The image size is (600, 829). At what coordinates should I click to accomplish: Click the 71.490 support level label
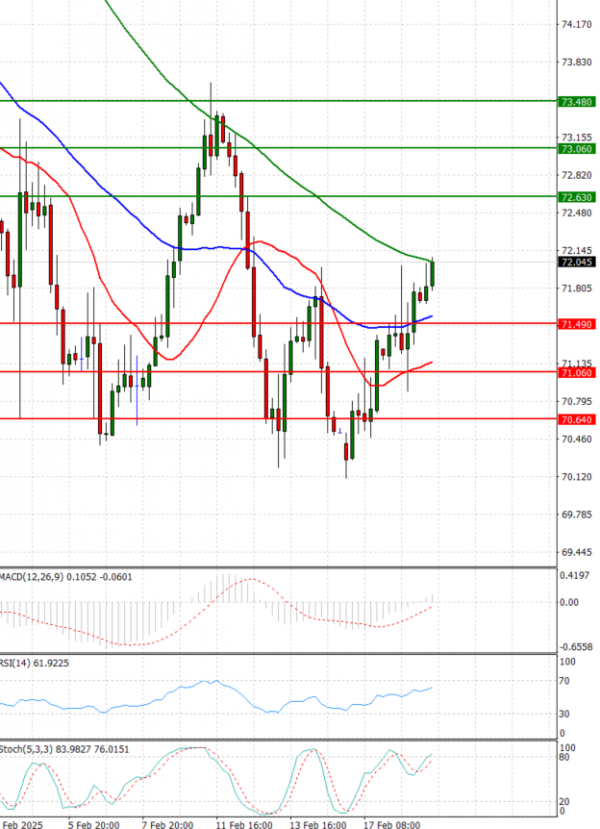(x=577, y=324)
